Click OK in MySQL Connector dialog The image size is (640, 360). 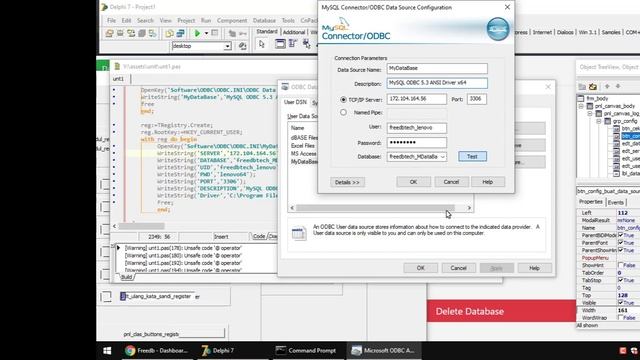413,182
